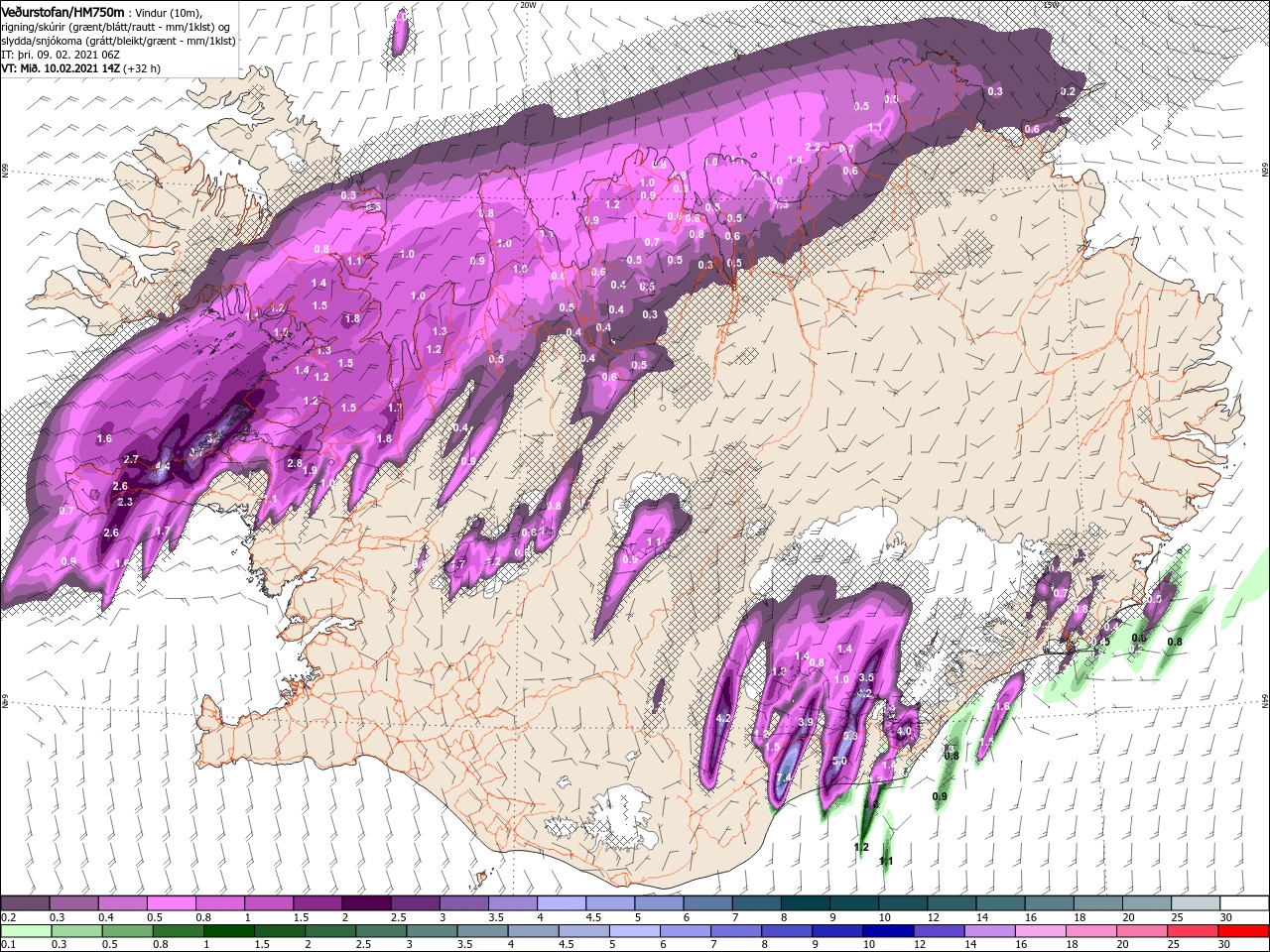Pick the light green rain legend swatch at 0.3

(75, 931)
